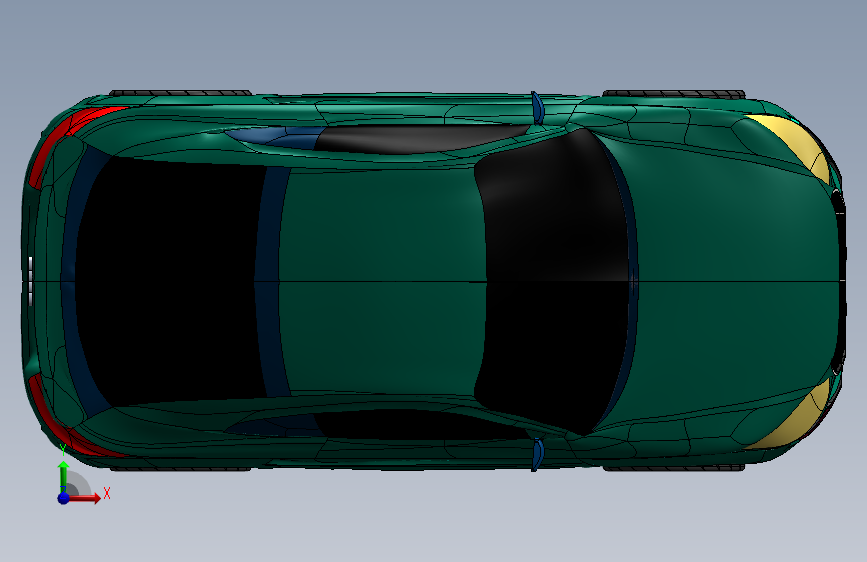Select the blue Z axis ball of the triad
The image size is (867, 562).
point(64,498)
